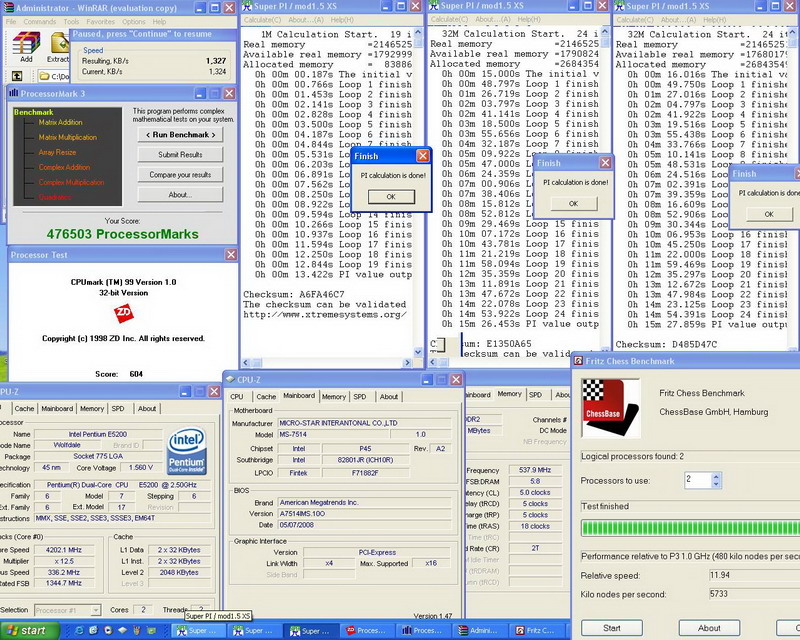Select Matrix Addition in the benchmark tree
Image resolution: width=800 pixels, height=640 pixels.
click(60, 122)
